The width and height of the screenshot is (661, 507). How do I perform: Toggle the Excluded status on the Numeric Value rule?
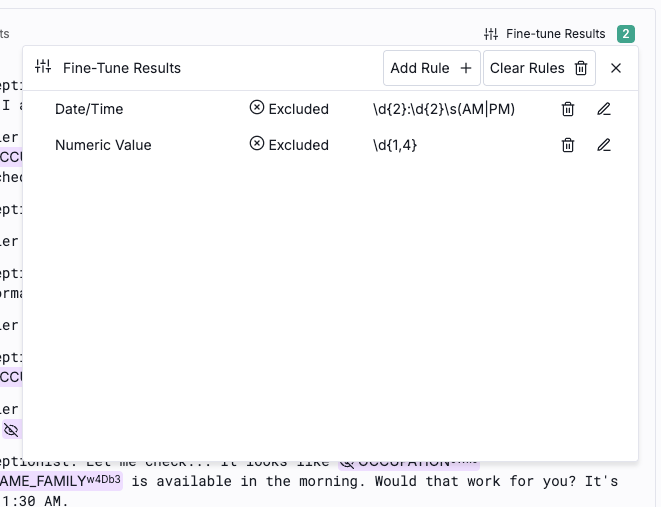point(289,145)
